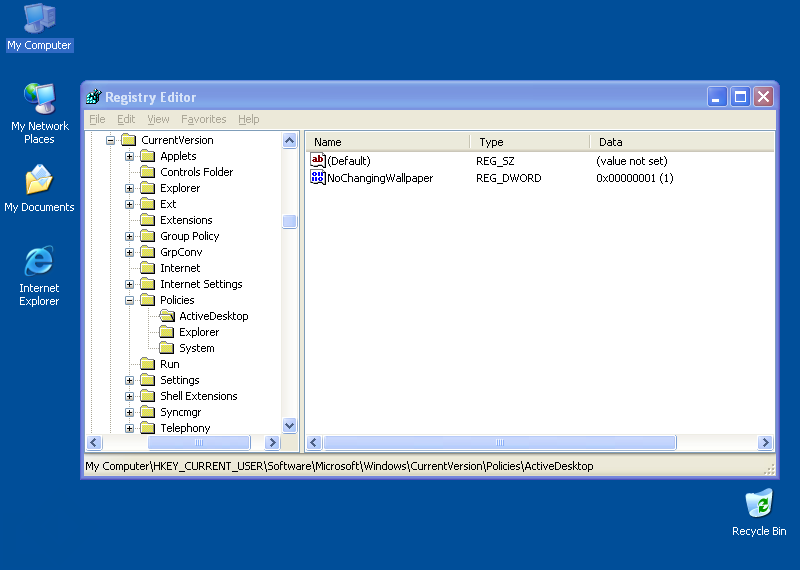This screenshot has height=570, width=800.
Task: Select the NoChangingWallpaper value name
Action: coord(380,178)
